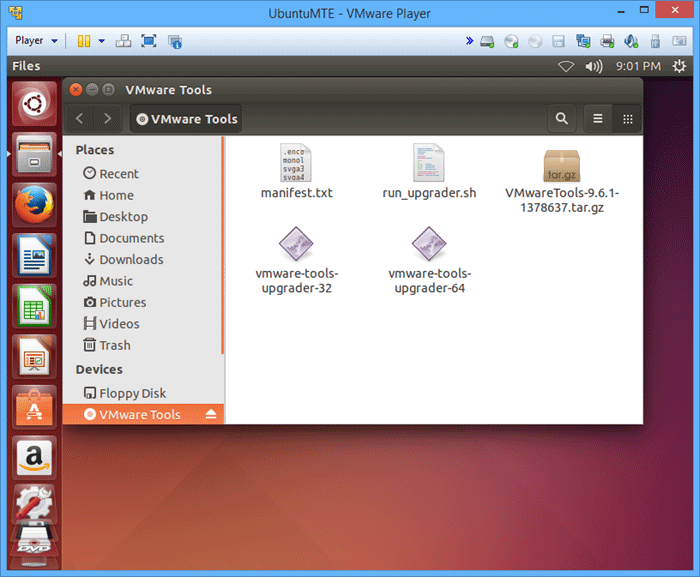
Task: Select the run_upgrader.sh script
Action: (x=429, y=171)
